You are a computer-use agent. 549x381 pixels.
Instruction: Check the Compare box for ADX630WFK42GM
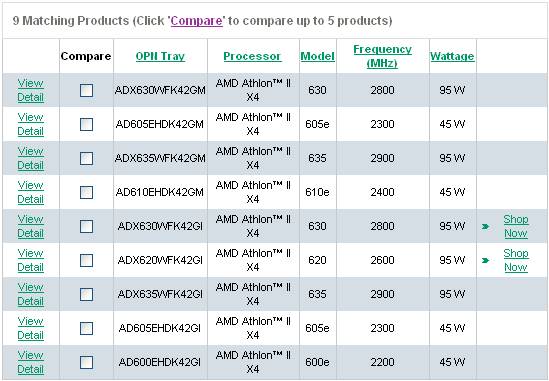click(x=86, y=90)
